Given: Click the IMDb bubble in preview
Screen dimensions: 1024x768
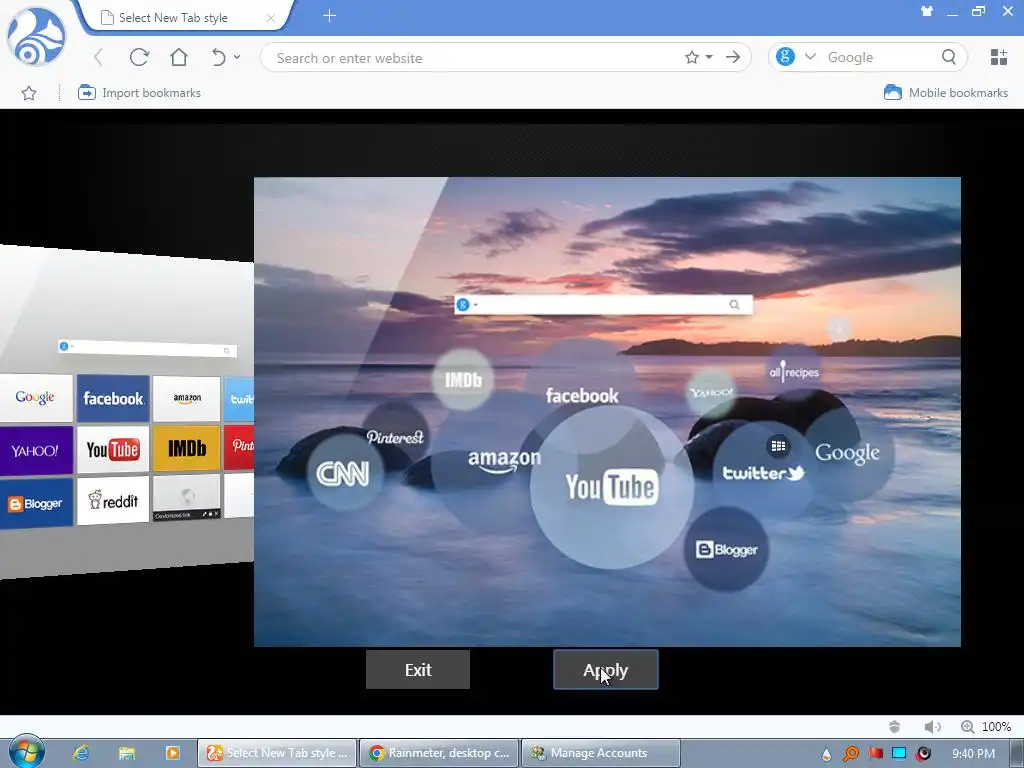Looking at the screenshot, I should point(463,379).
